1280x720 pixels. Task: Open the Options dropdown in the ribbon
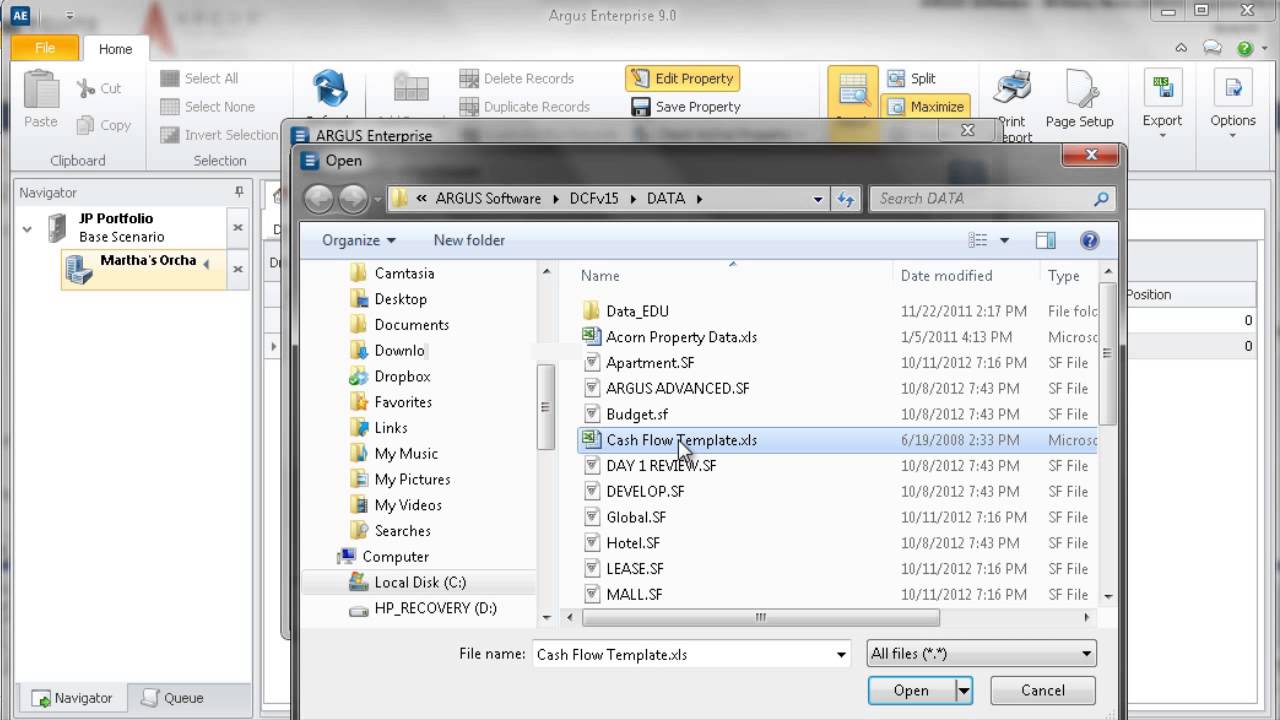tap(1232, 104)
